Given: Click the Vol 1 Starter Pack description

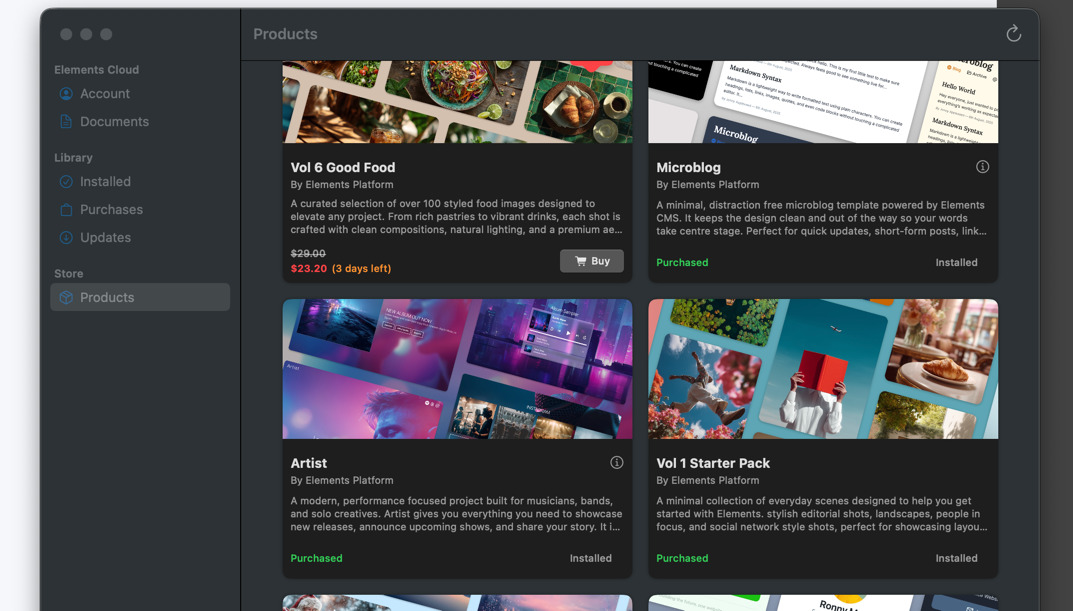Looking at the screenshot, I should [822, 514].
